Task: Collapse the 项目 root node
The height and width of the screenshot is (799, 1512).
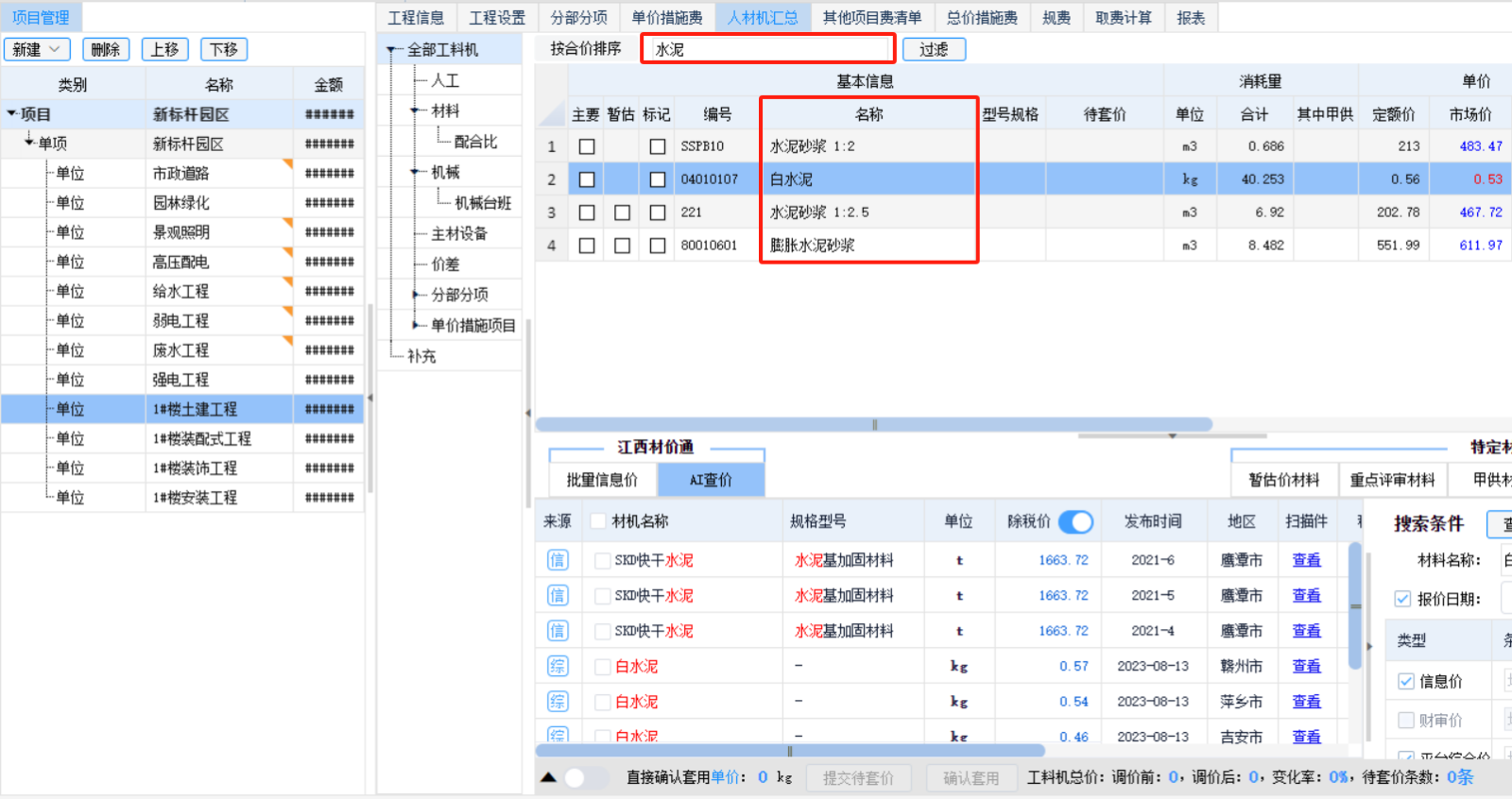Action: (11, 114)
